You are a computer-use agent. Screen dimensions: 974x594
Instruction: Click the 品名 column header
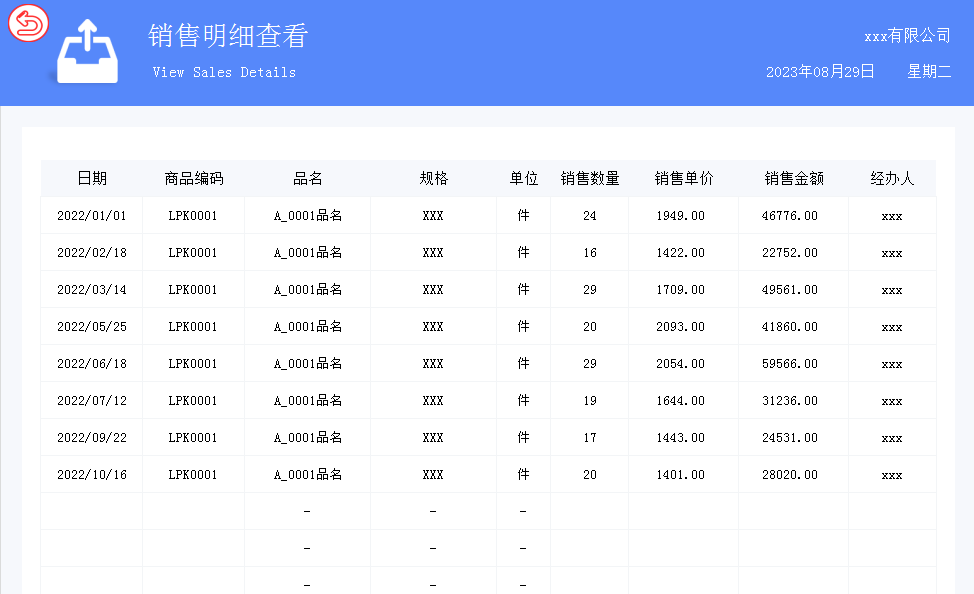pos(307,179)
